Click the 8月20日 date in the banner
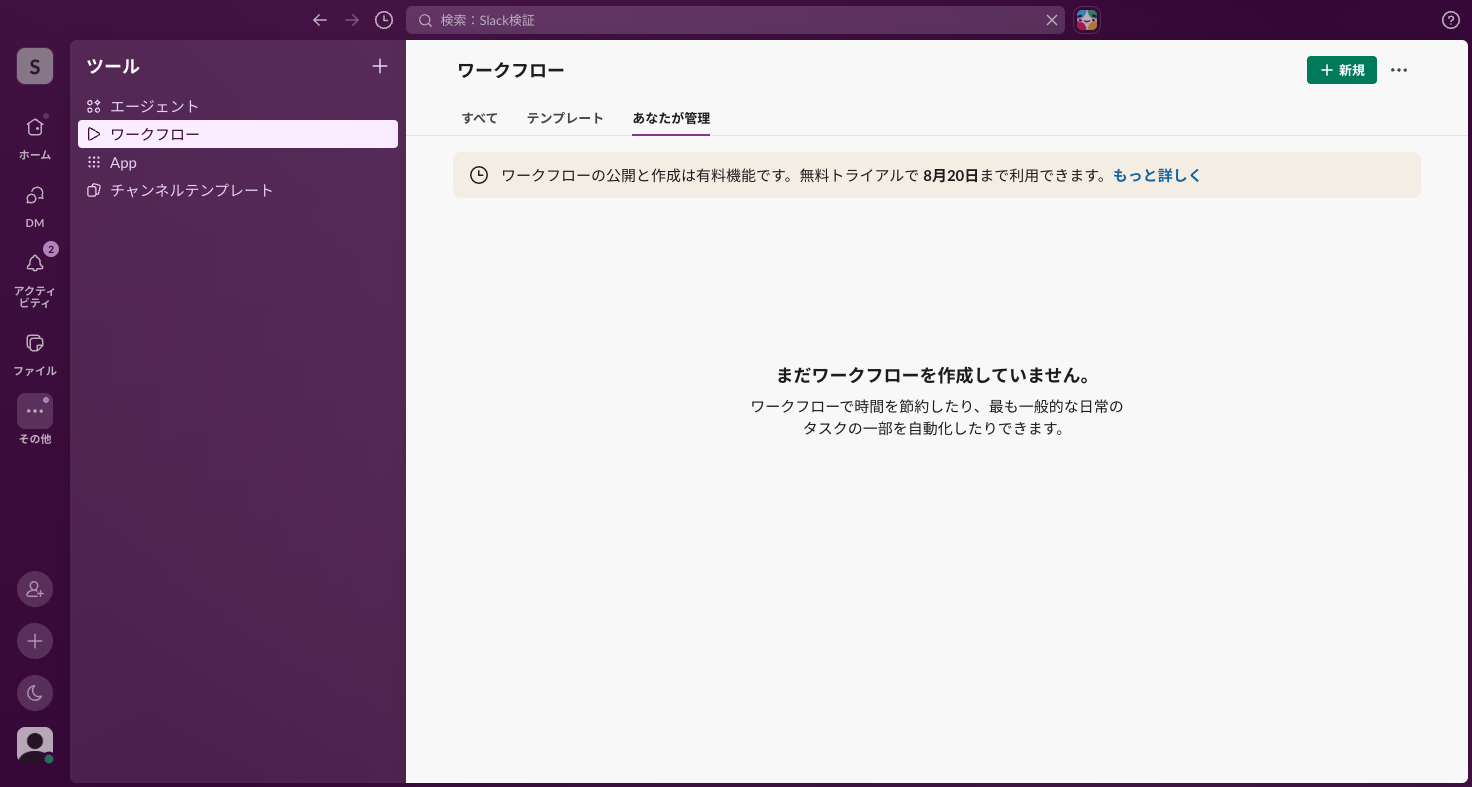 click(x=950, y=175)
